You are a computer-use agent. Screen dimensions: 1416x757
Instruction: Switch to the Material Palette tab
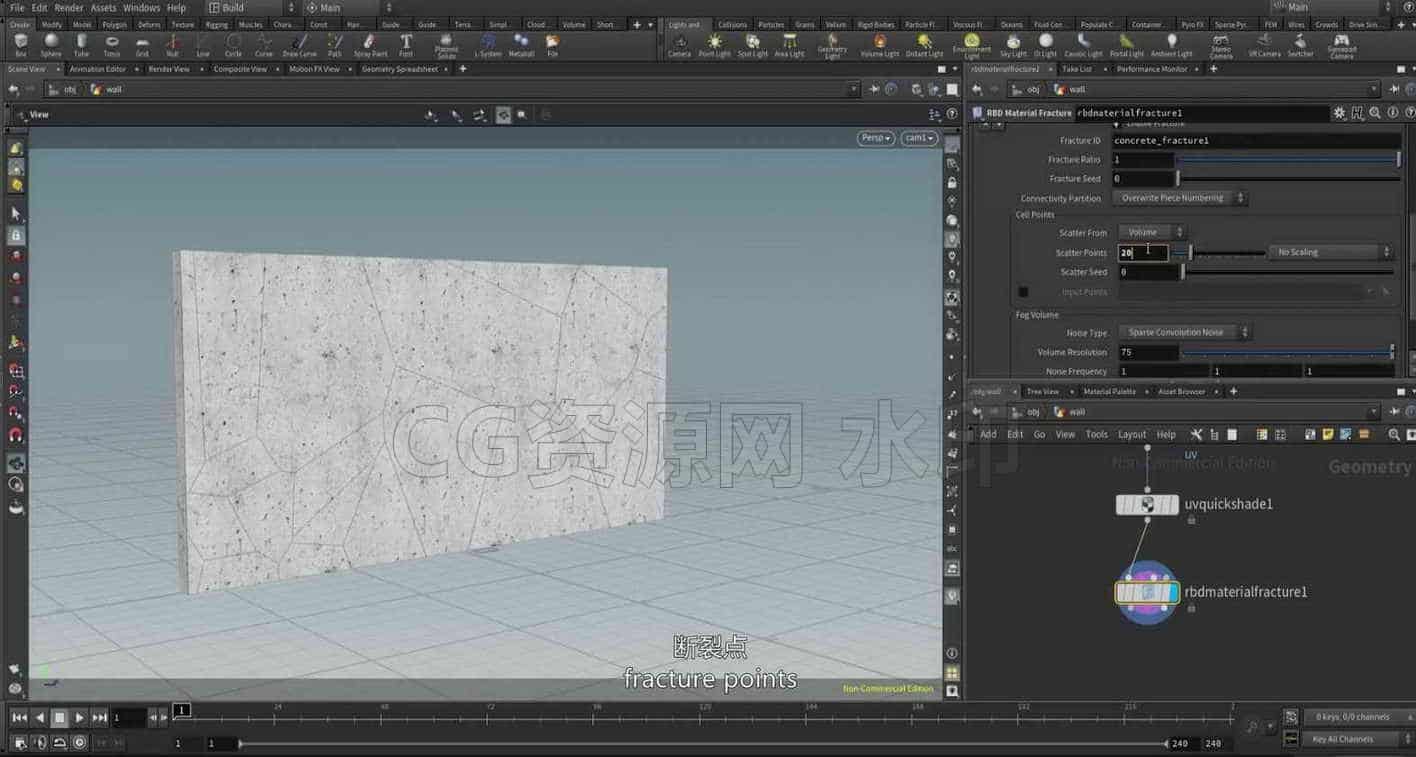click(x=1109, y=391)
